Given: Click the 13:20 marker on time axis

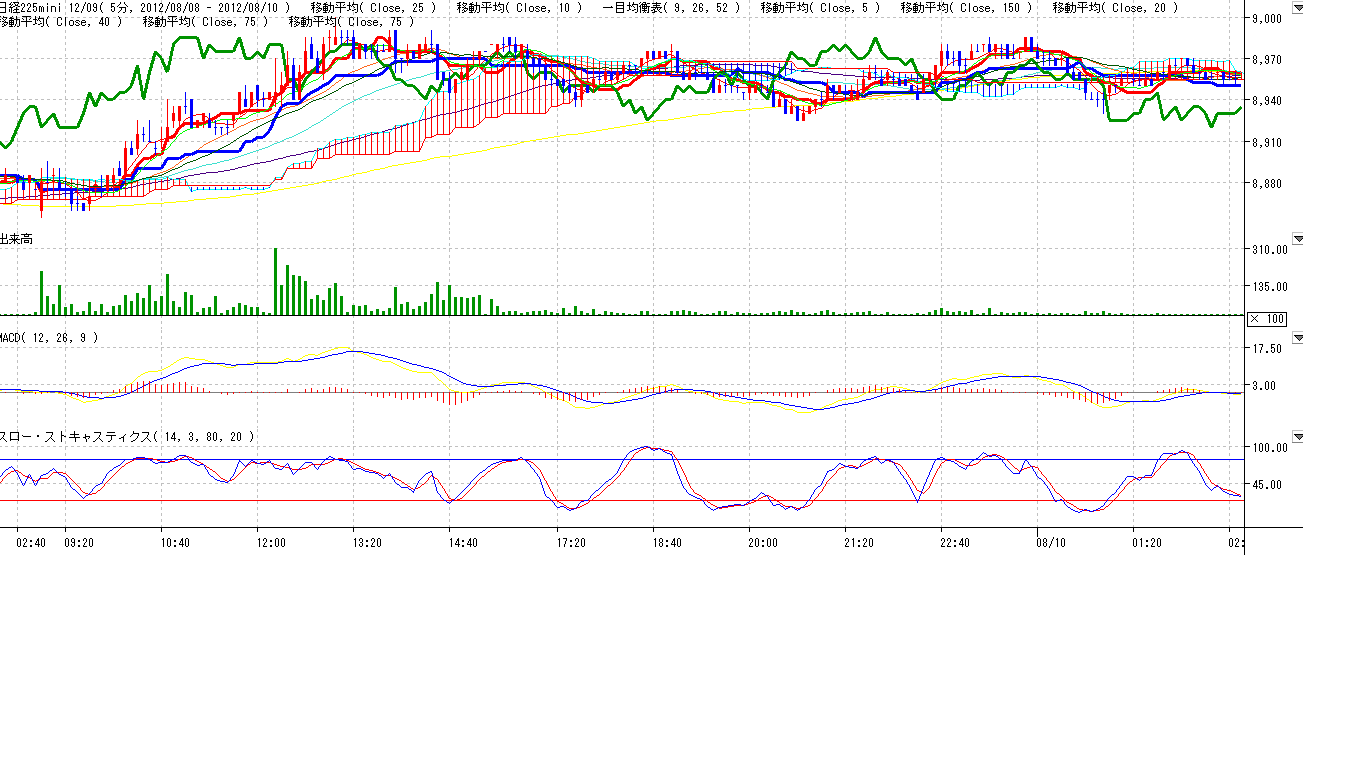Looking at the screenshot, I should point(367,543).
